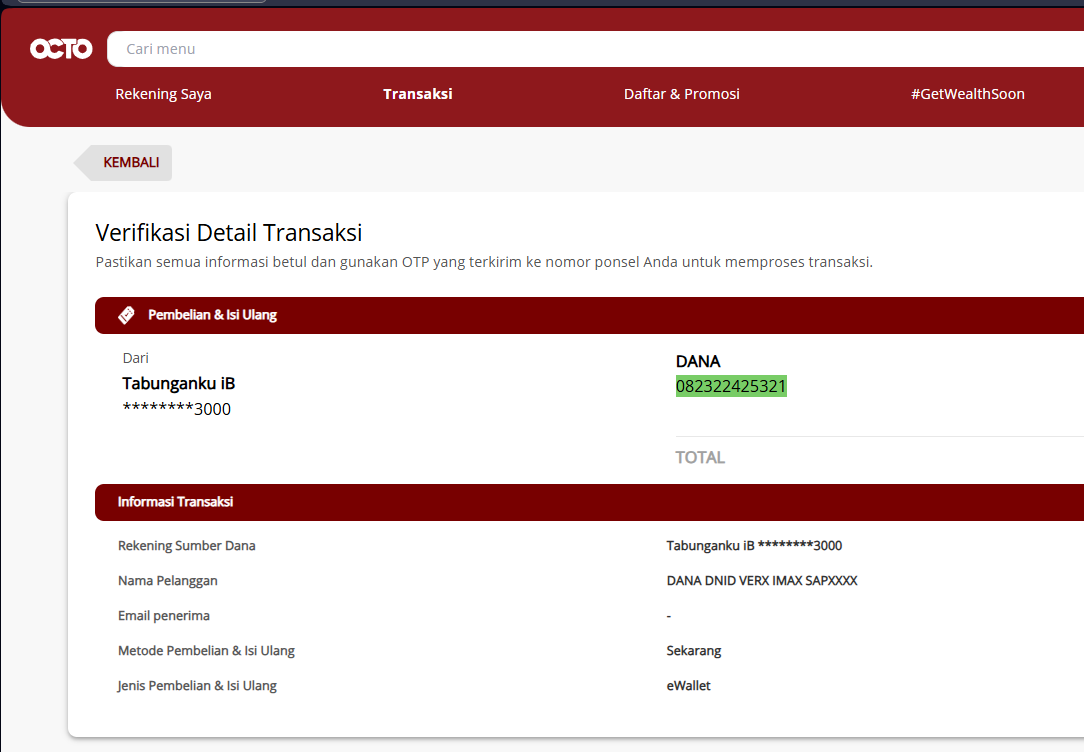The image size is (1084, 752).
Task: Click the OTP instruction sentence below the heading
Action: [484, 262]
